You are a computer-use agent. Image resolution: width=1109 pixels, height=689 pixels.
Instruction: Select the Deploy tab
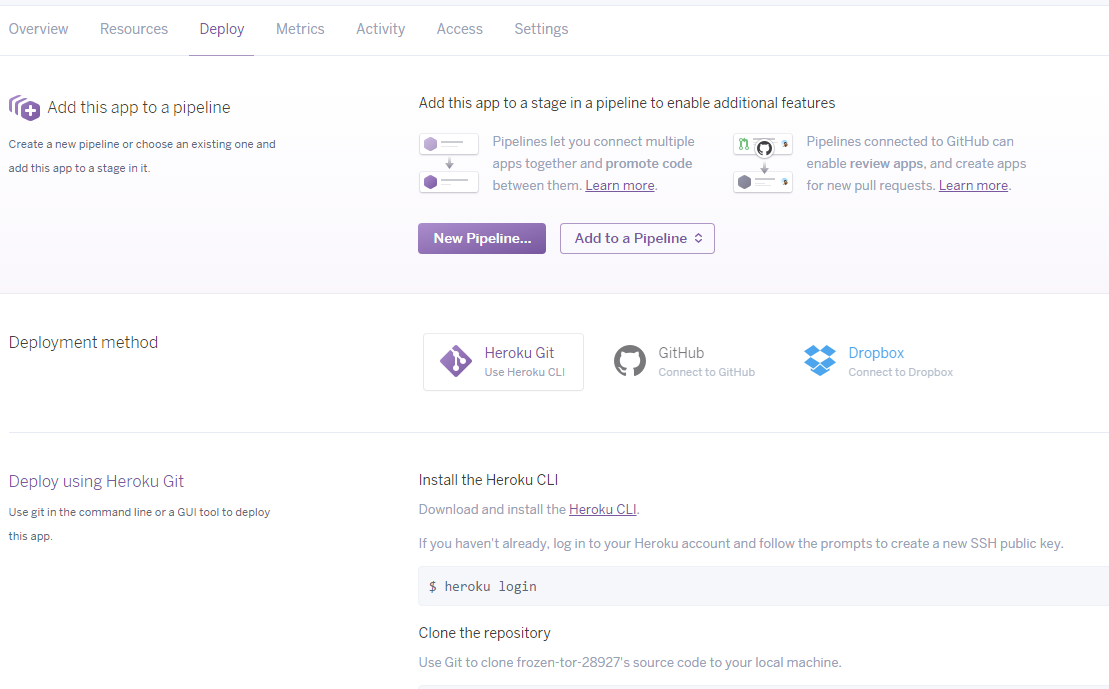221,29
